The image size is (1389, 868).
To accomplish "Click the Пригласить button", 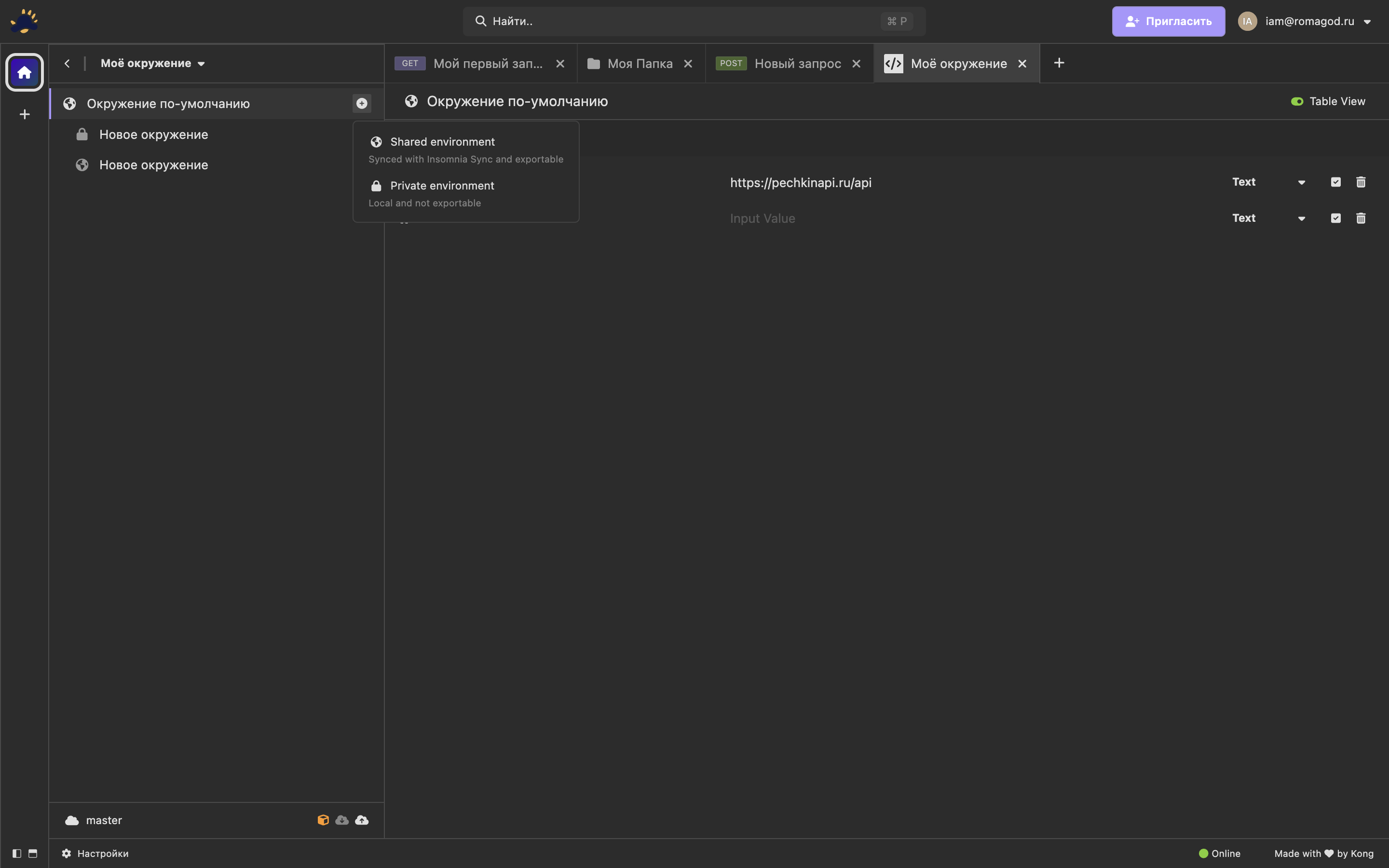I will pos(1168,21).
